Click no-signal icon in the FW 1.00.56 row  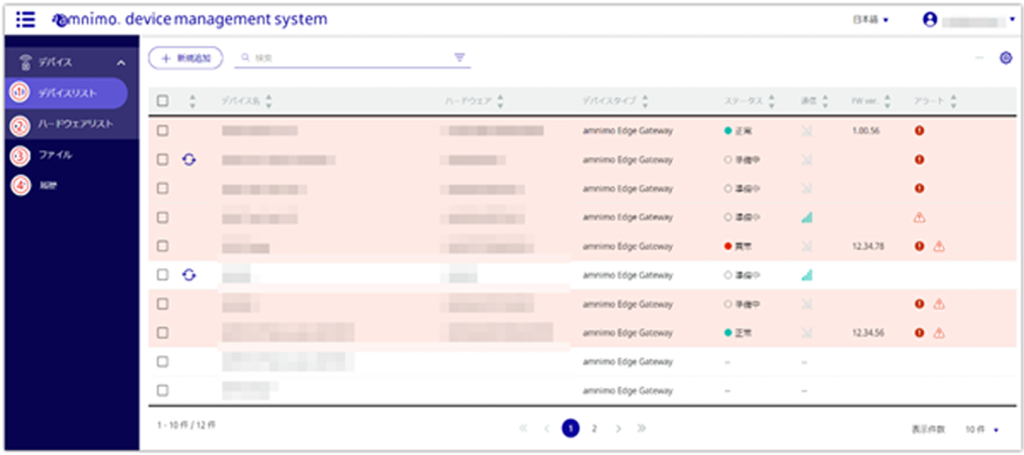pyautogui.click(x=807, y=131)
